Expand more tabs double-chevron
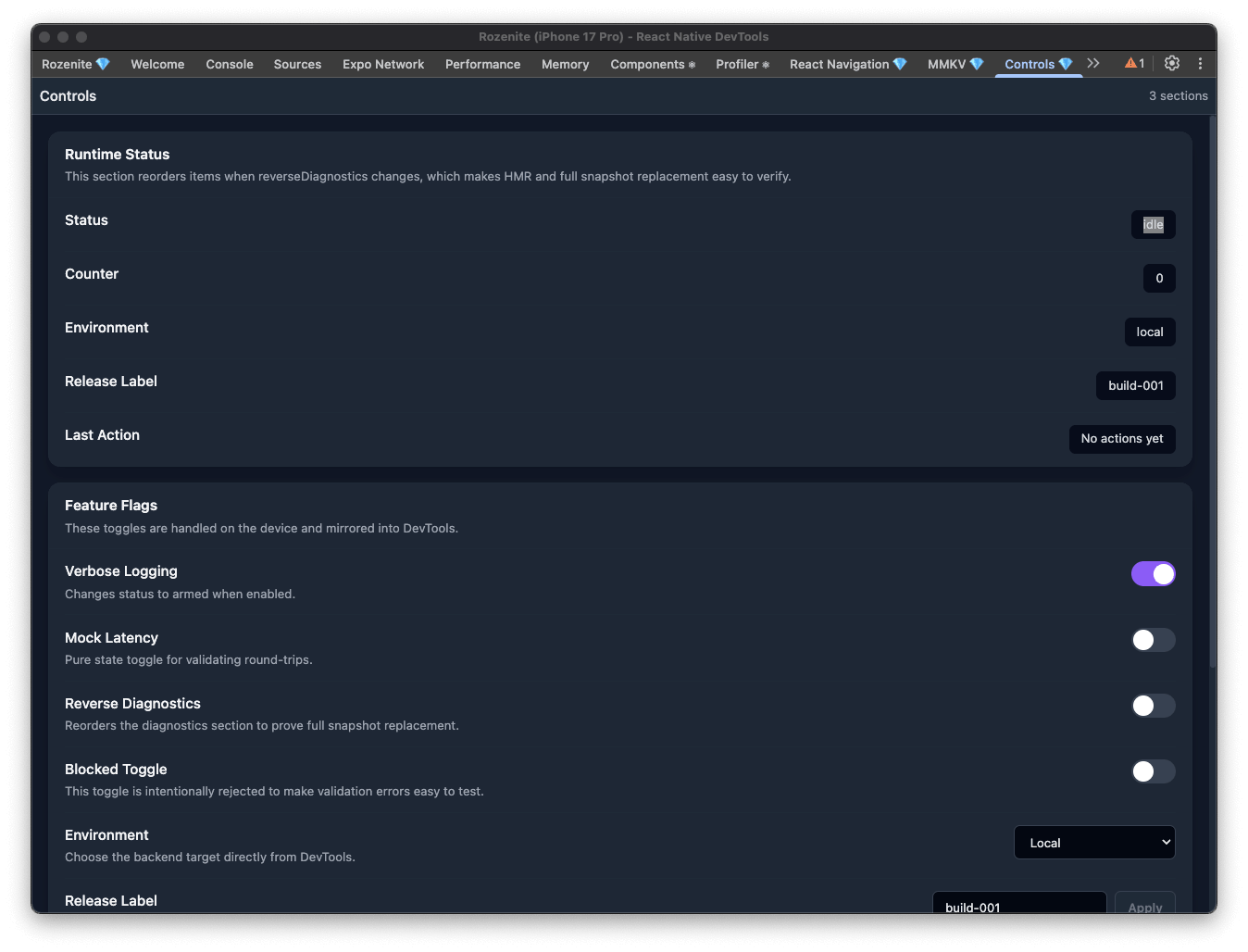Screen dimensions: 1248x952 tap(1093, 64)
